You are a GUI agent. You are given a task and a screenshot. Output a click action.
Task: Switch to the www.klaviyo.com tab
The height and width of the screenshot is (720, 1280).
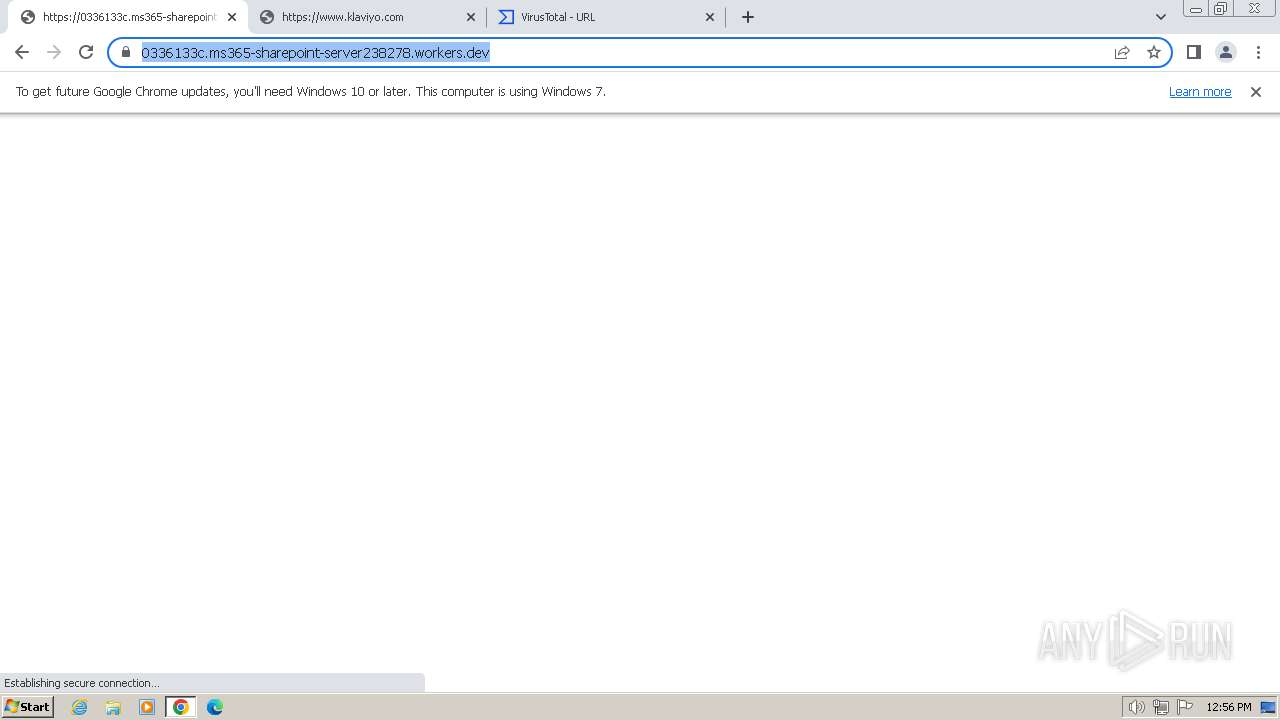367,17
